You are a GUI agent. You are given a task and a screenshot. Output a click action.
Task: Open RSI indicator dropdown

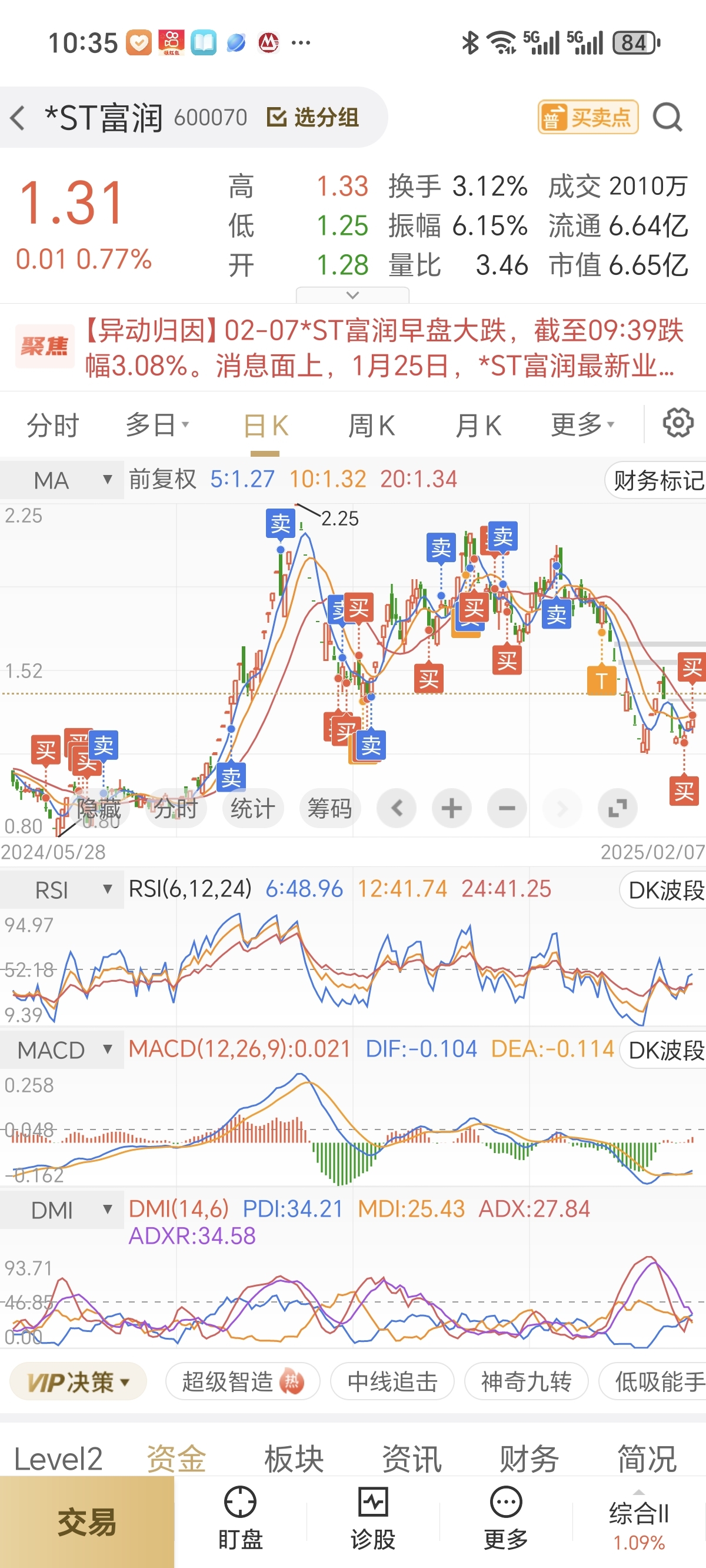pos(61,890)
